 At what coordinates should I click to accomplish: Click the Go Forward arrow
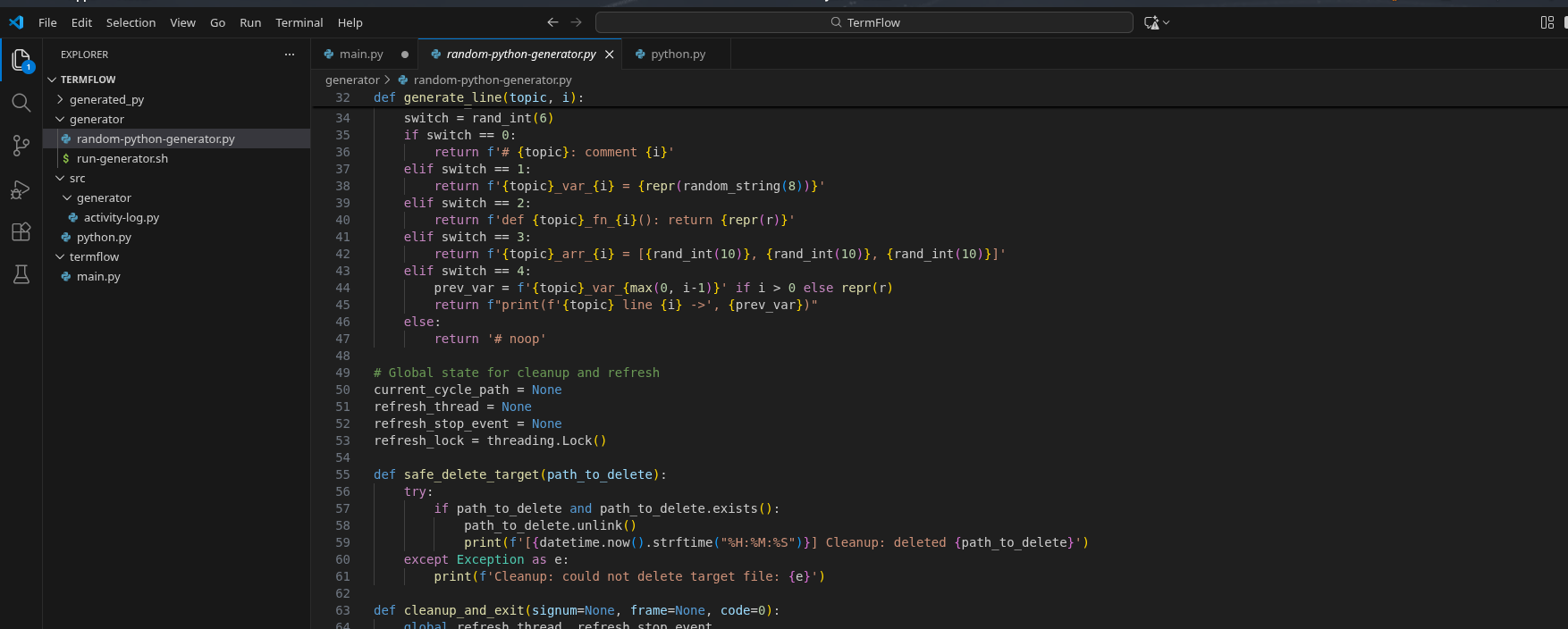click(577, 22)
